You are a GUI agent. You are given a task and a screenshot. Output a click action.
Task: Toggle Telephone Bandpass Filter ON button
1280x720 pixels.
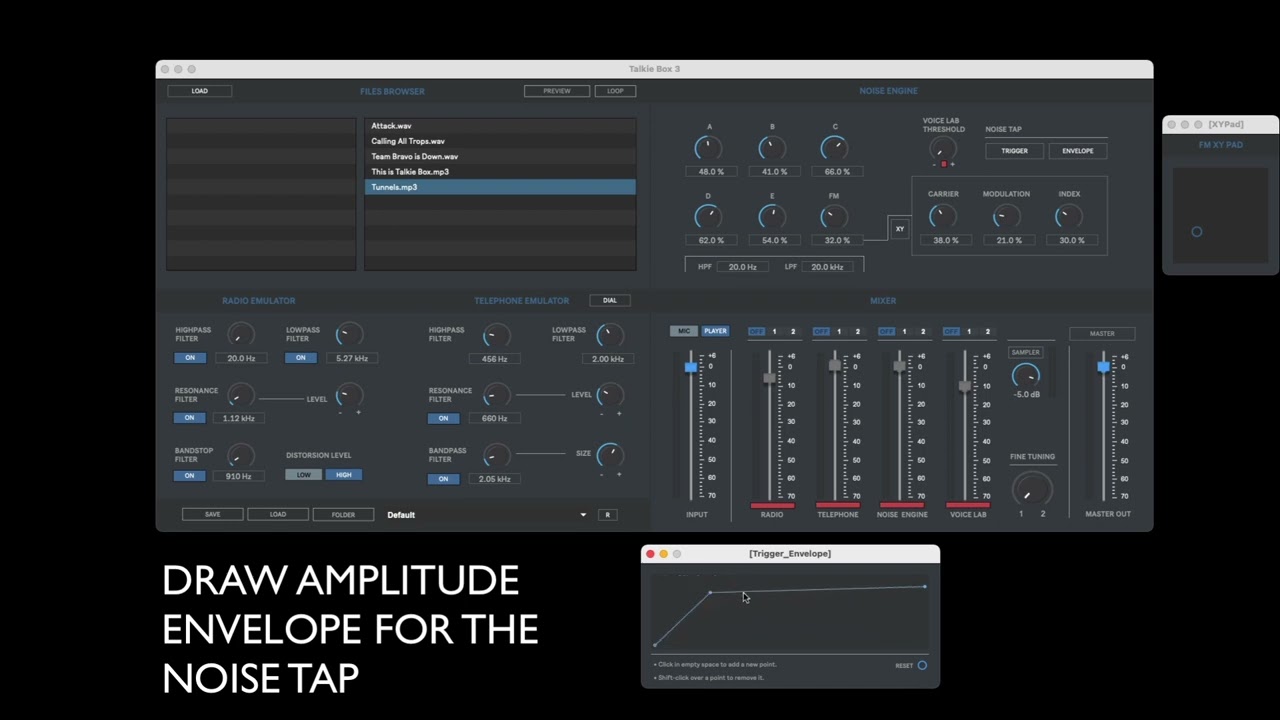click(444, 479)
